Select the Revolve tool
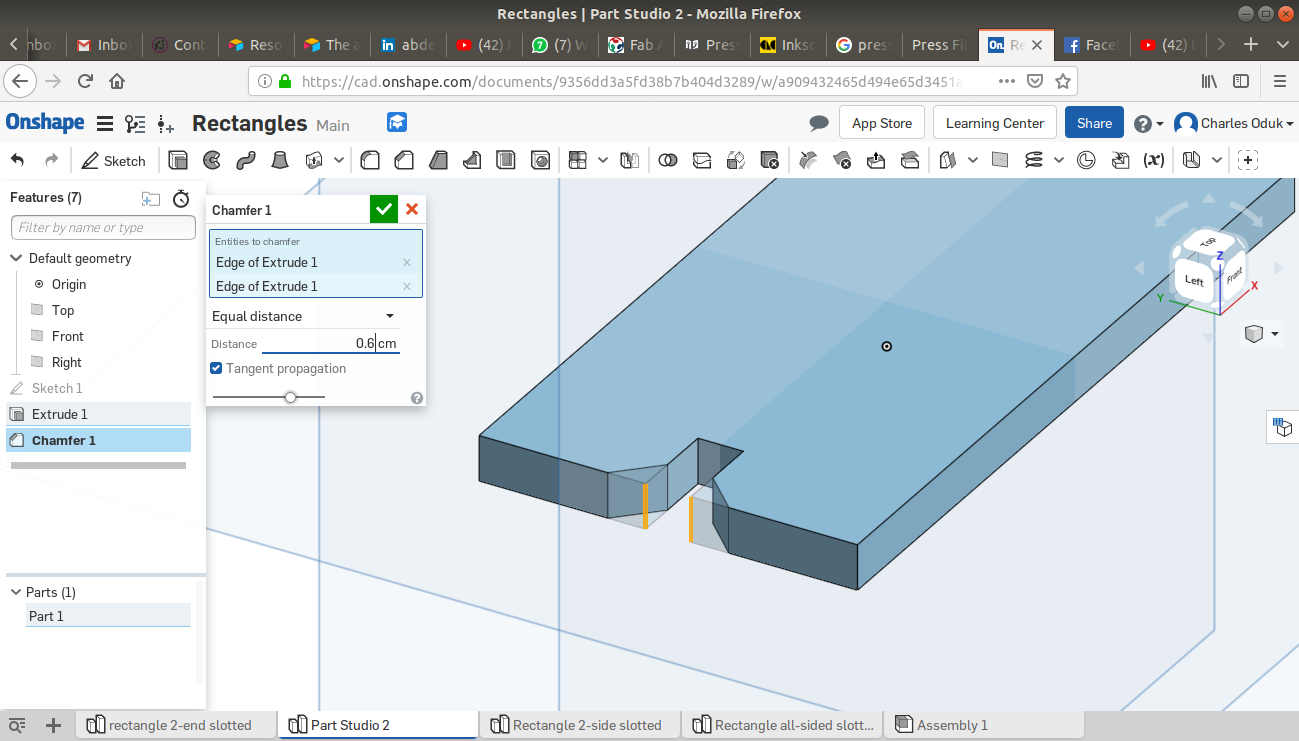Screen dimensions: 1299x741 click(212, 160)
